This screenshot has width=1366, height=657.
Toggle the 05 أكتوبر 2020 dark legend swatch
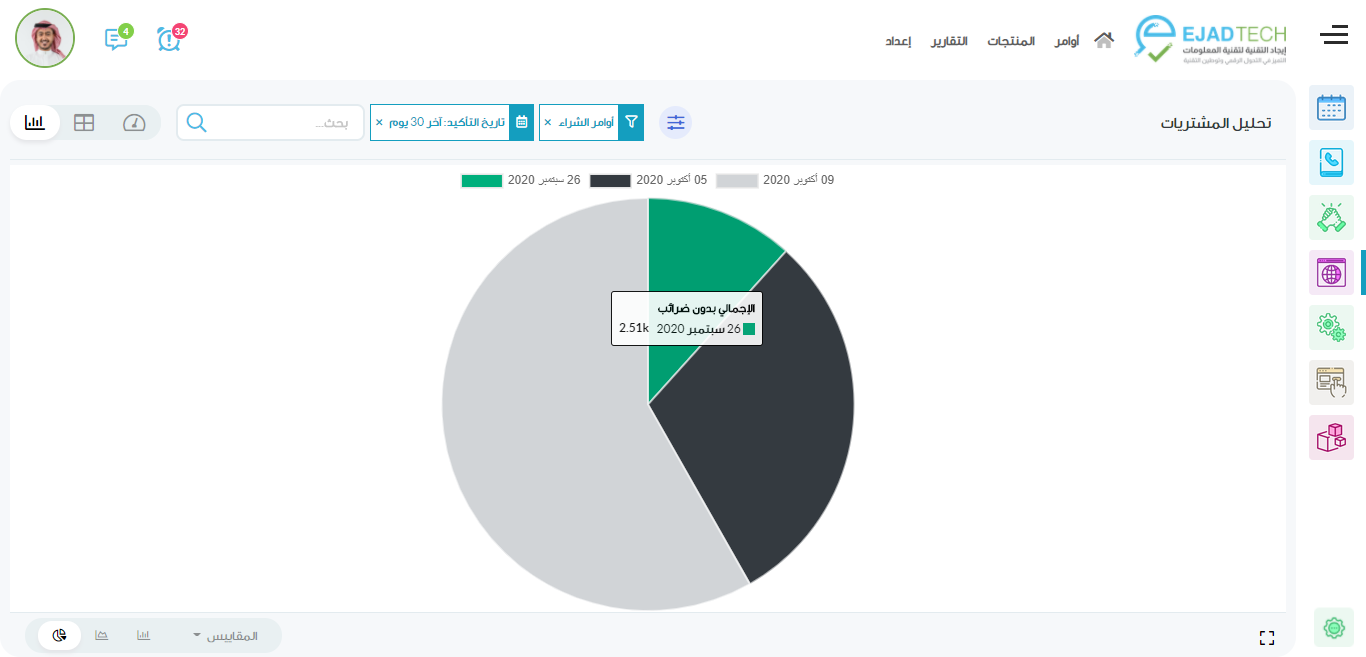click(x=610, y=180)
